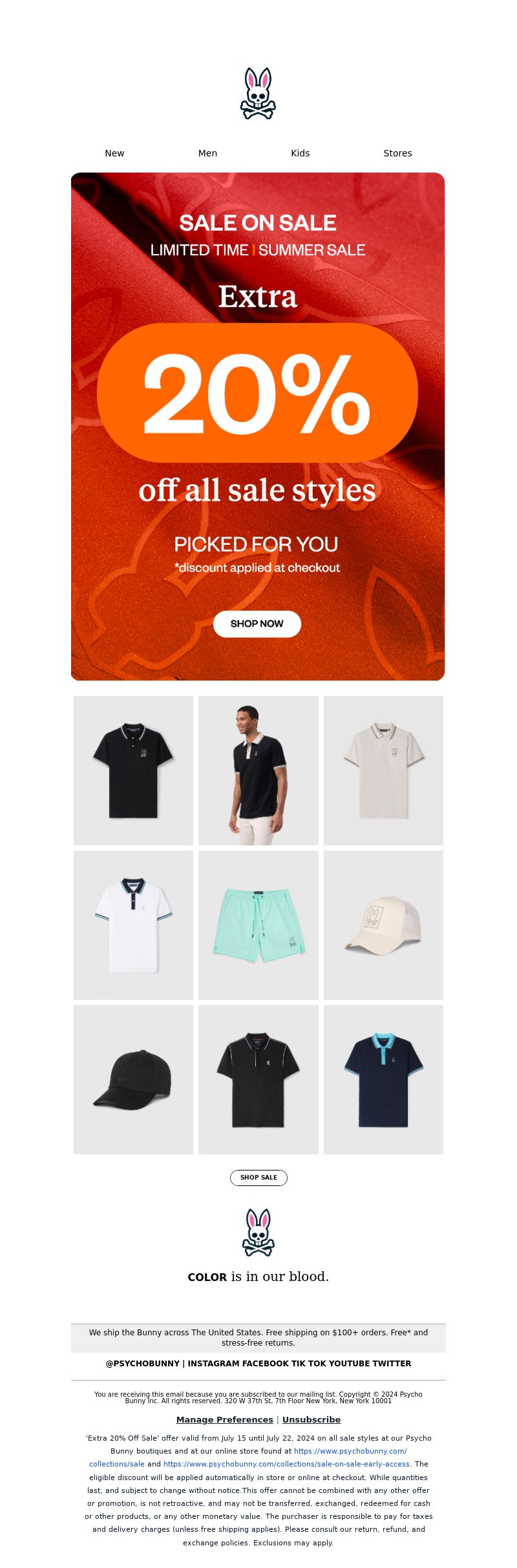
Task: Select the mint green swim shorts
Action: coord(258,925)
